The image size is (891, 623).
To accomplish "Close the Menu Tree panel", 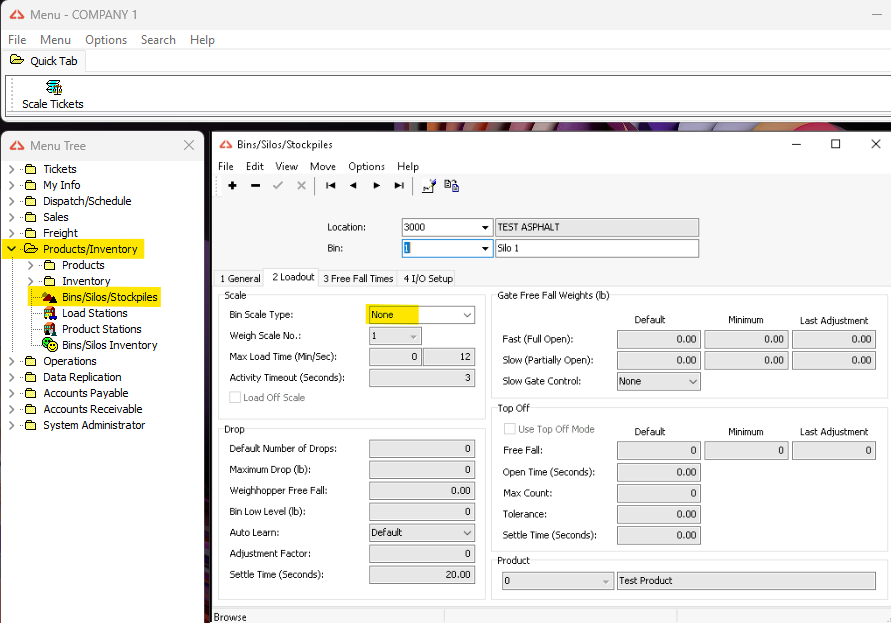I will pos(189,146).
